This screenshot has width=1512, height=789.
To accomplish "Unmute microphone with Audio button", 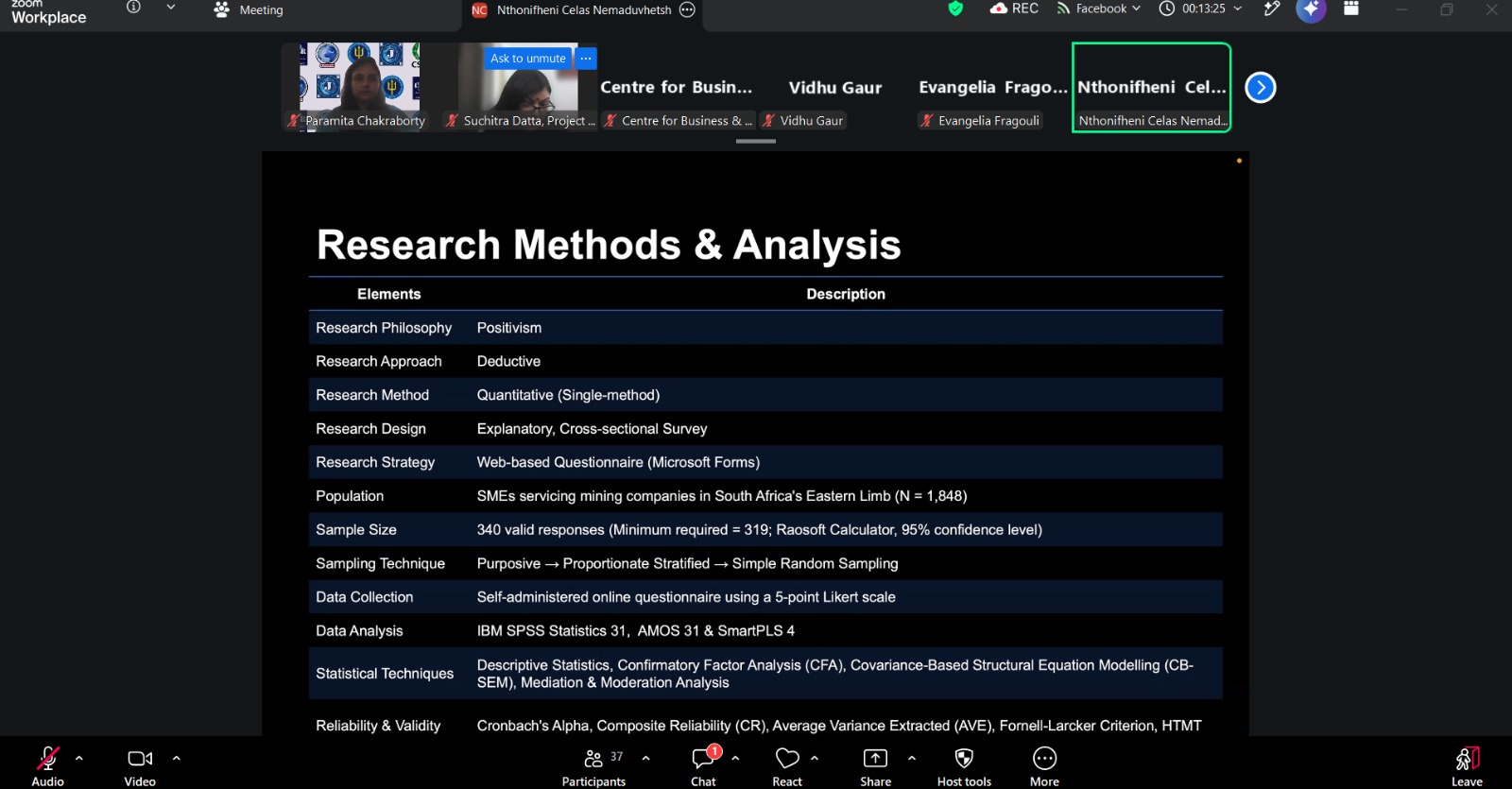I will (x=47, y=766).
